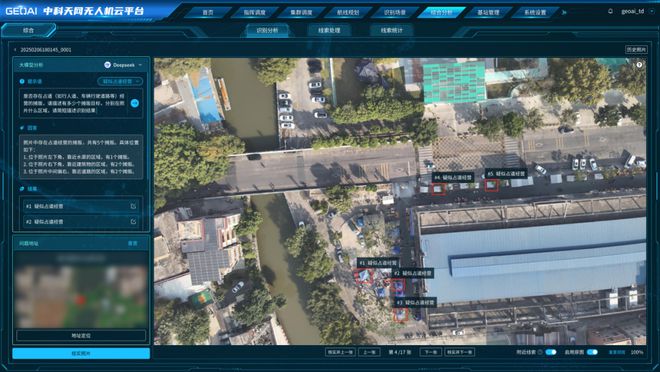Viewport: 660px width, 372px height.
Task: Open the Deepseek model dropdown
Action: tap(123, 65)
